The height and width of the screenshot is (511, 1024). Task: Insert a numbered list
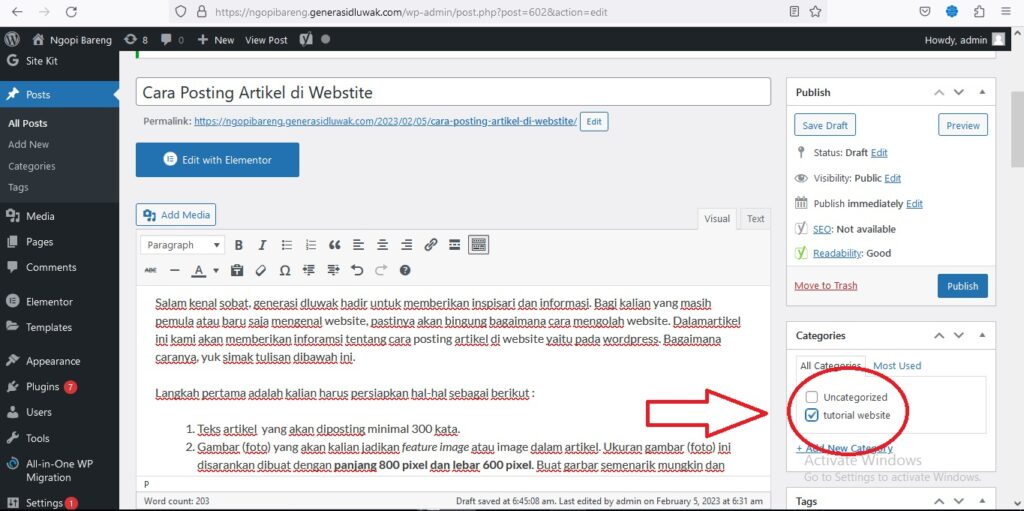click(311, 245)
